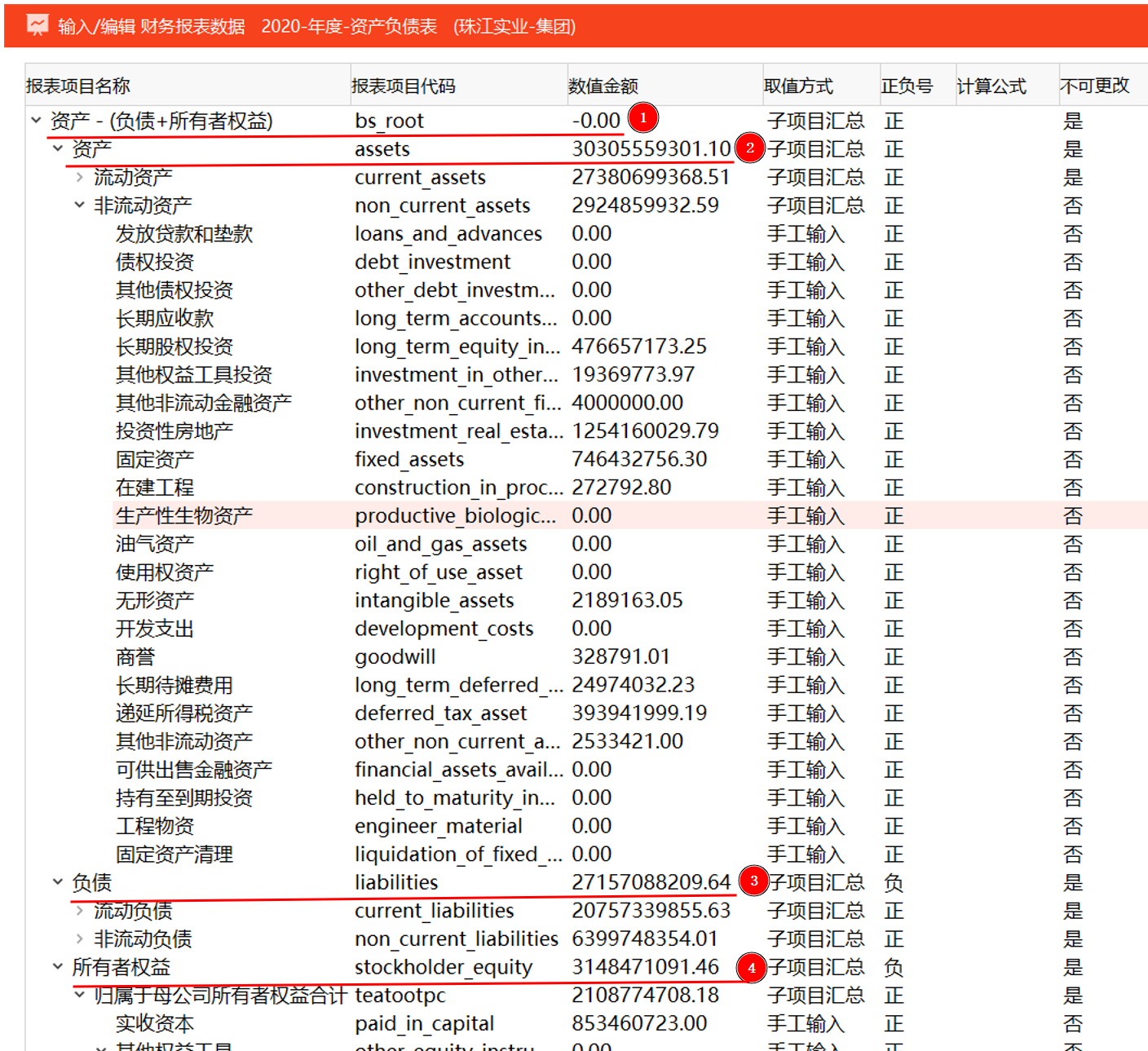Screen dimensions: 1148x1051
Task: Collapse the 资产 tree node
Action: point(58,148)
